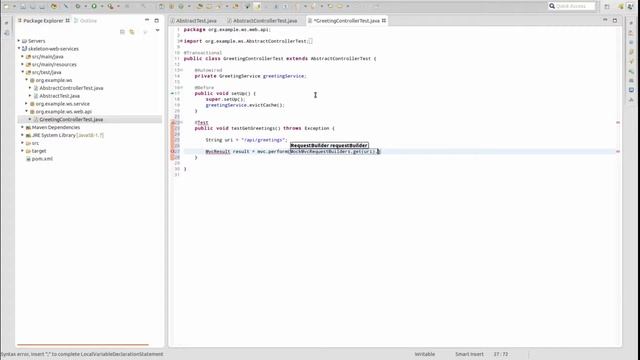Maximize the Package Explorer view

pos(156,20)
